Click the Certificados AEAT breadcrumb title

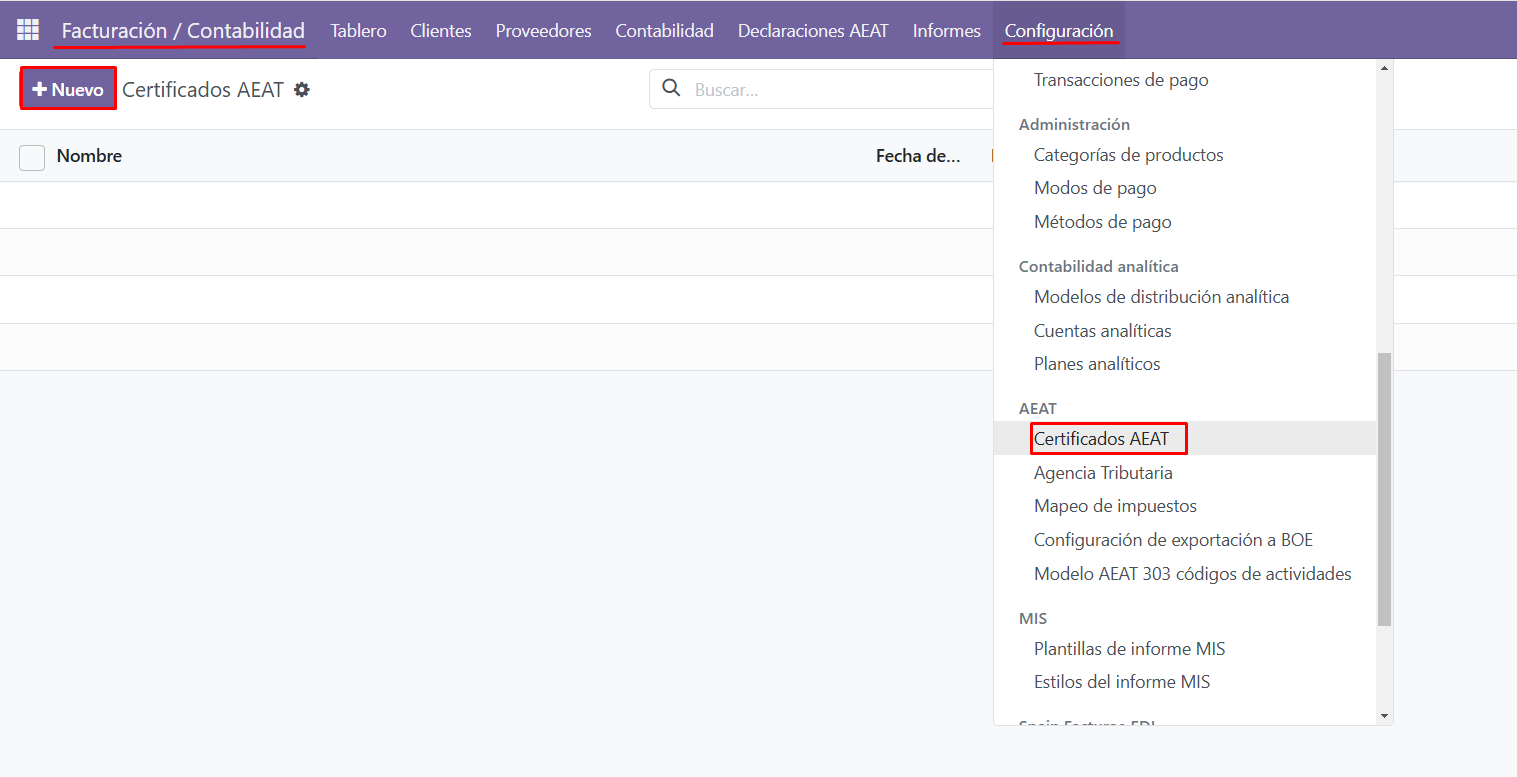coord(203,90)
